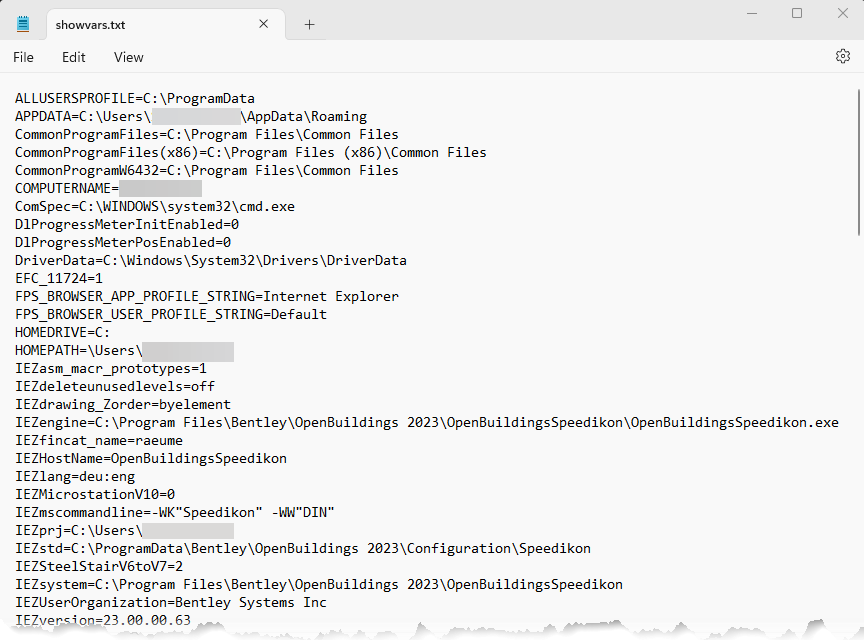
Task: Click the IEZdrawing_Zorder=byelement line
Action: pos(123,405)
